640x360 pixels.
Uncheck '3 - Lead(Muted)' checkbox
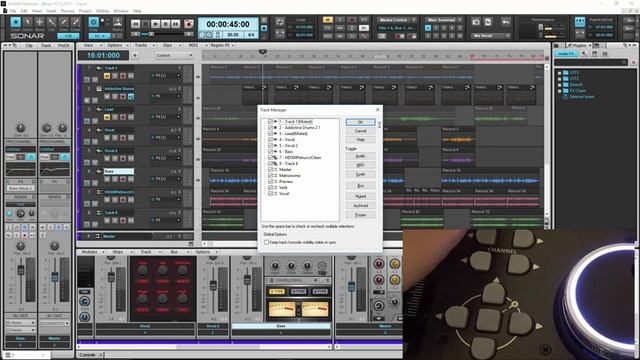point(270,133)
